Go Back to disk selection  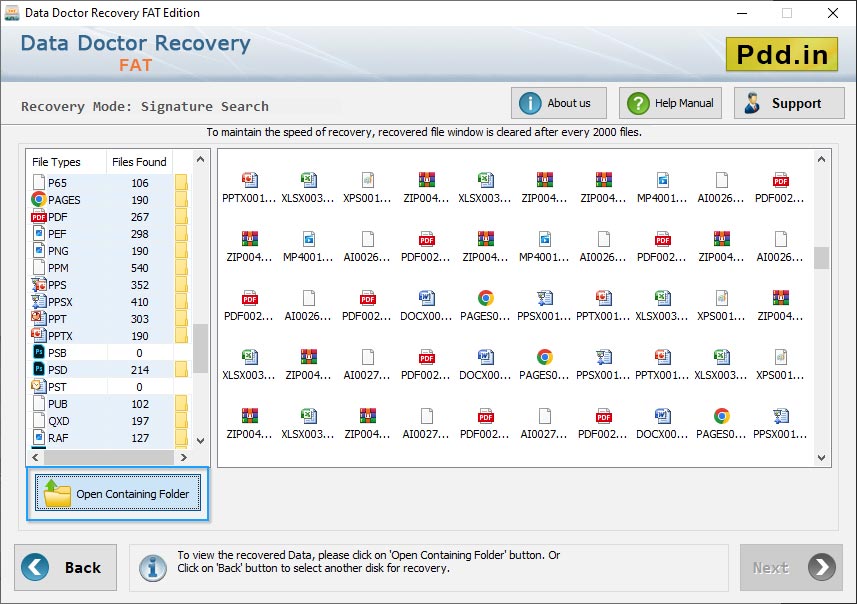pos(66,567)
